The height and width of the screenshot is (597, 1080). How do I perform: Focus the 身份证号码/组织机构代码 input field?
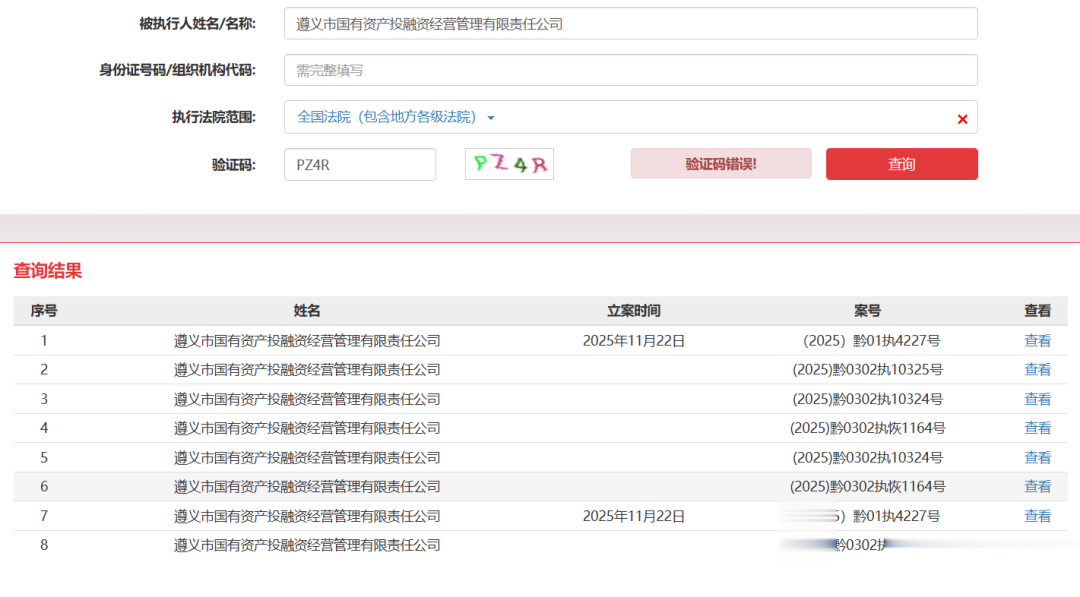(x=630, y=70)
